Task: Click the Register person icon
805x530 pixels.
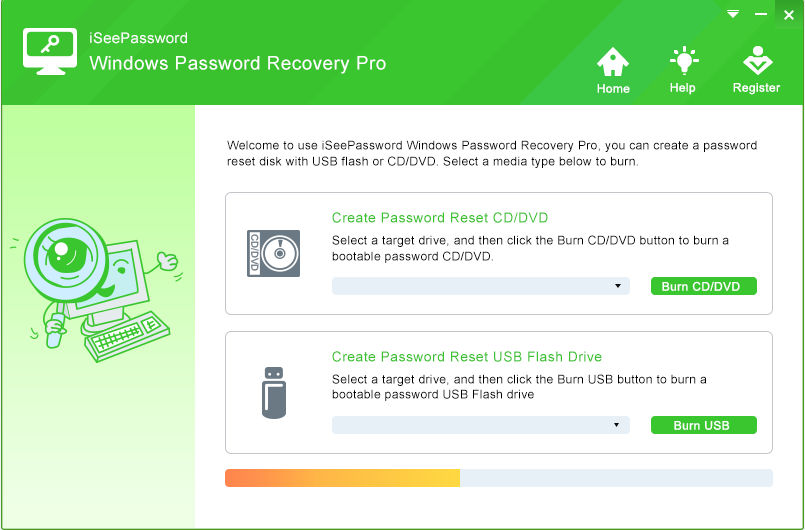Action: [757, 61]
